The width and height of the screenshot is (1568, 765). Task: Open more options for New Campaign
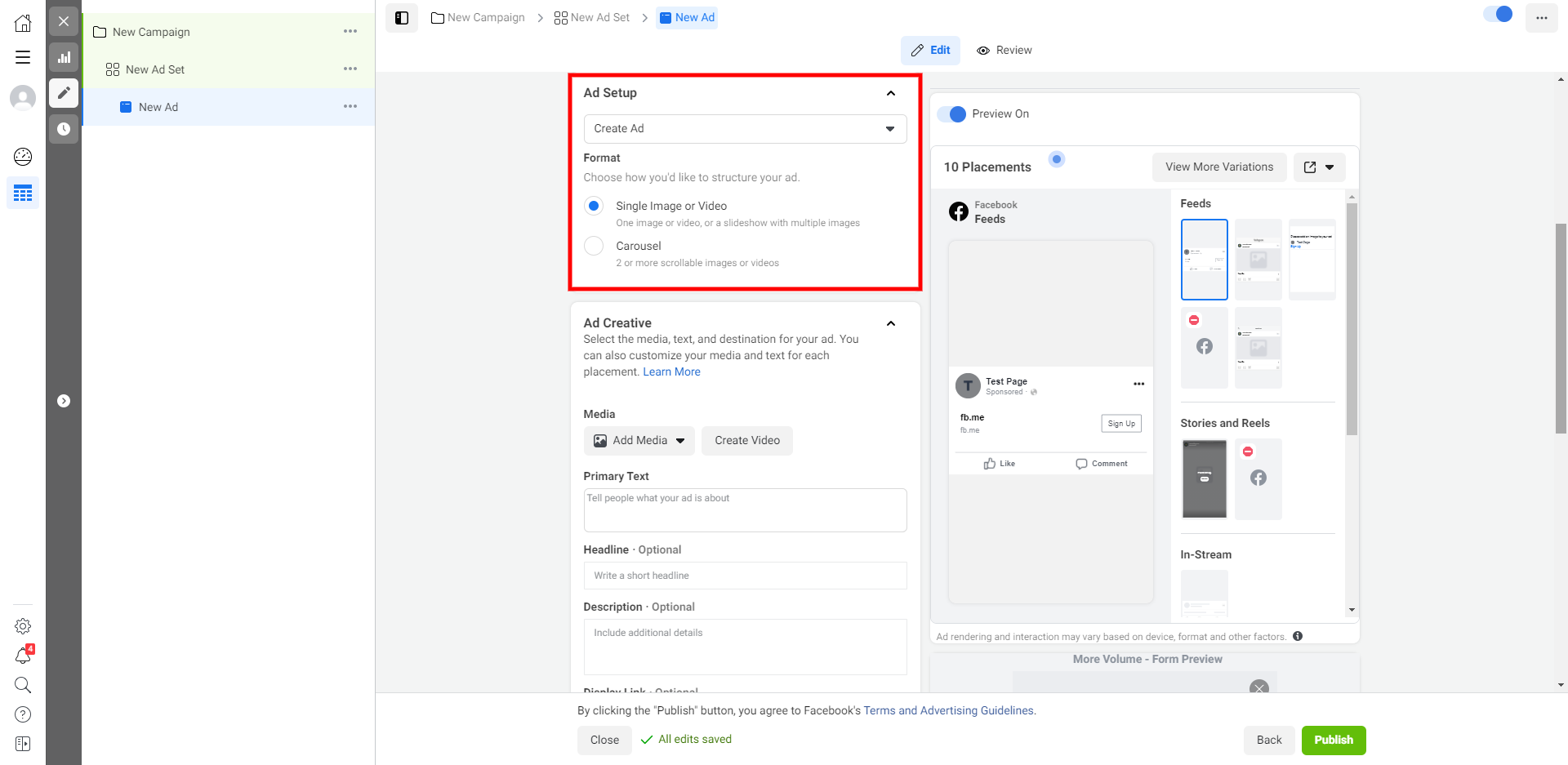click(x=350, y=31)
